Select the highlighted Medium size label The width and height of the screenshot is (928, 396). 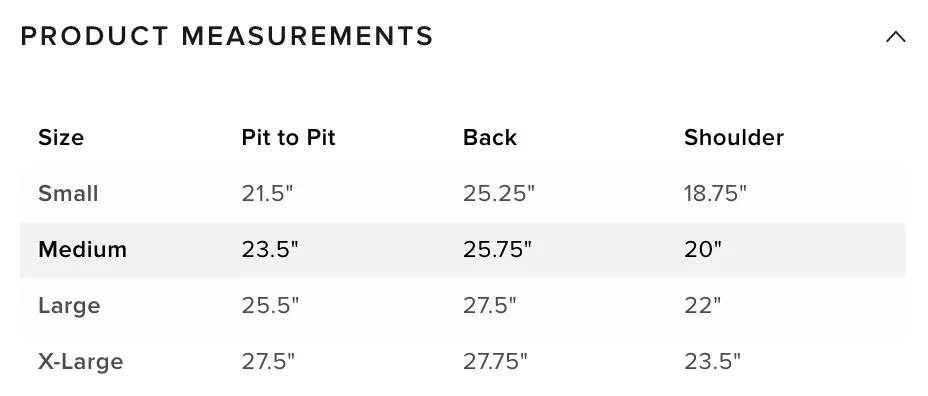point(82,249)
